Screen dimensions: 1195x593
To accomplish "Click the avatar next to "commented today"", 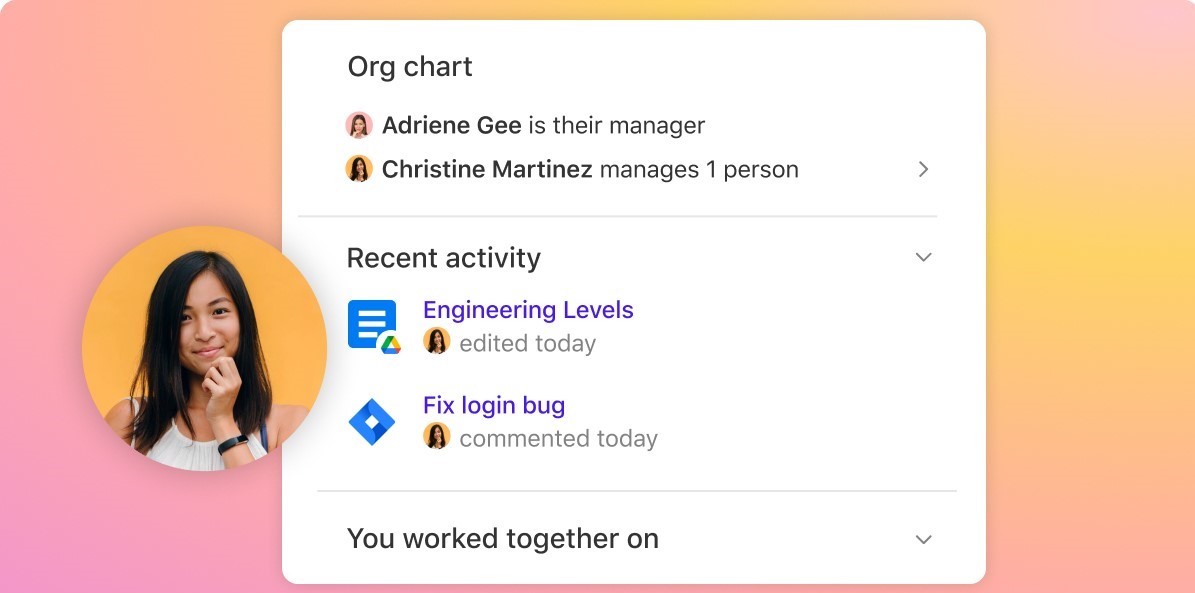I will click(437, 437).
